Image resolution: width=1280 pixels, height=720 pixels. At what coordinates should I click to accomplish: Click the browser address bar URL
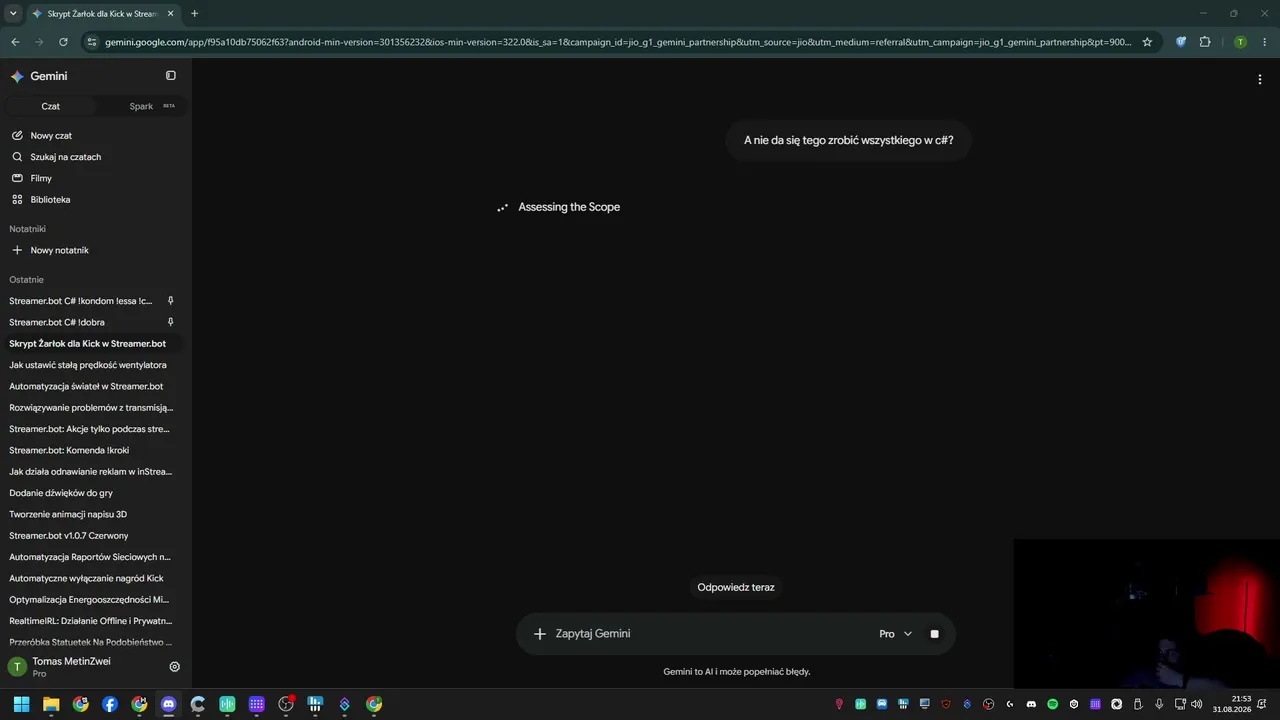coord(618,42)
